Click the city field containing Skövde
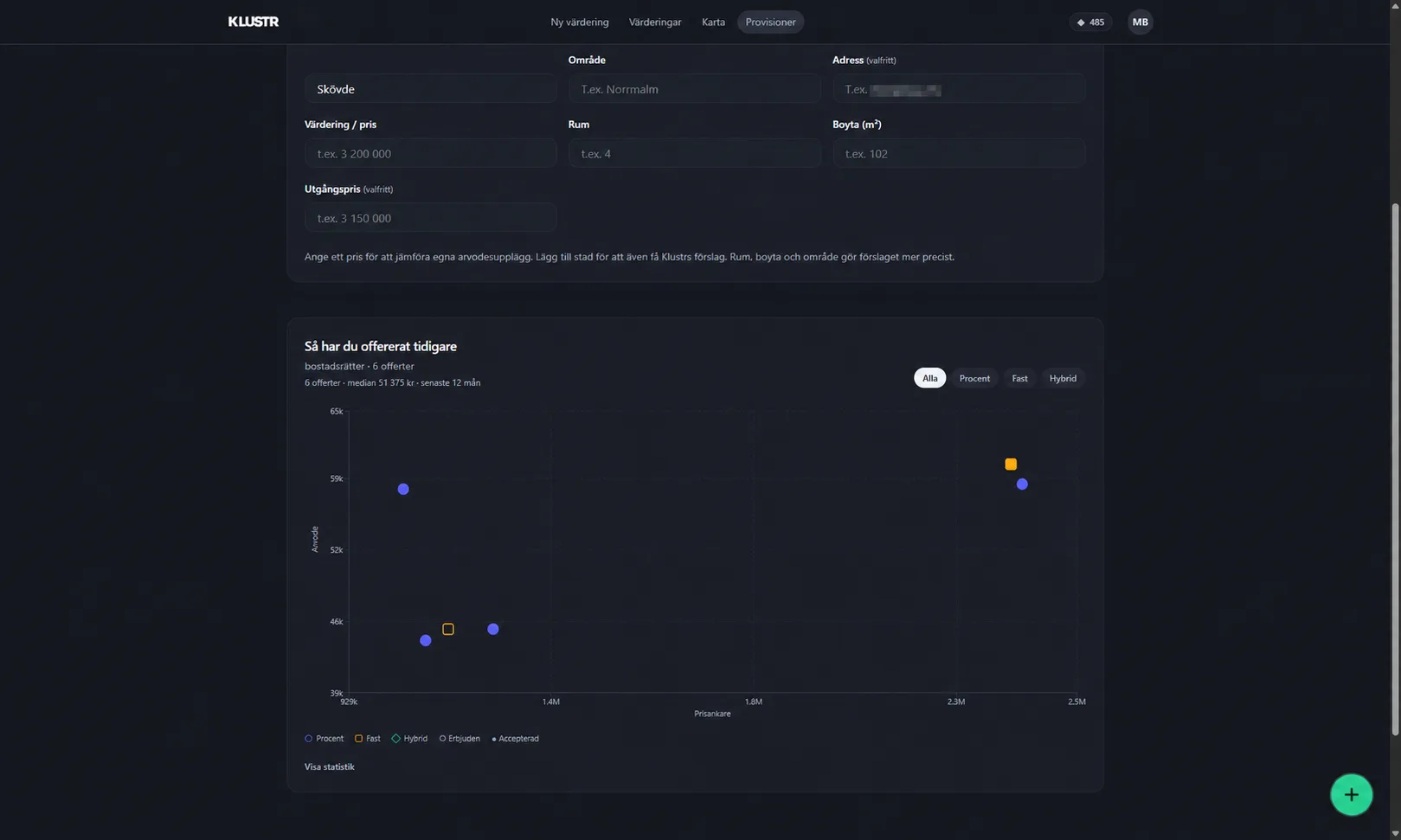Image resolution: width=1401 pixels, height=840 pixels. (x=430, y=88)
